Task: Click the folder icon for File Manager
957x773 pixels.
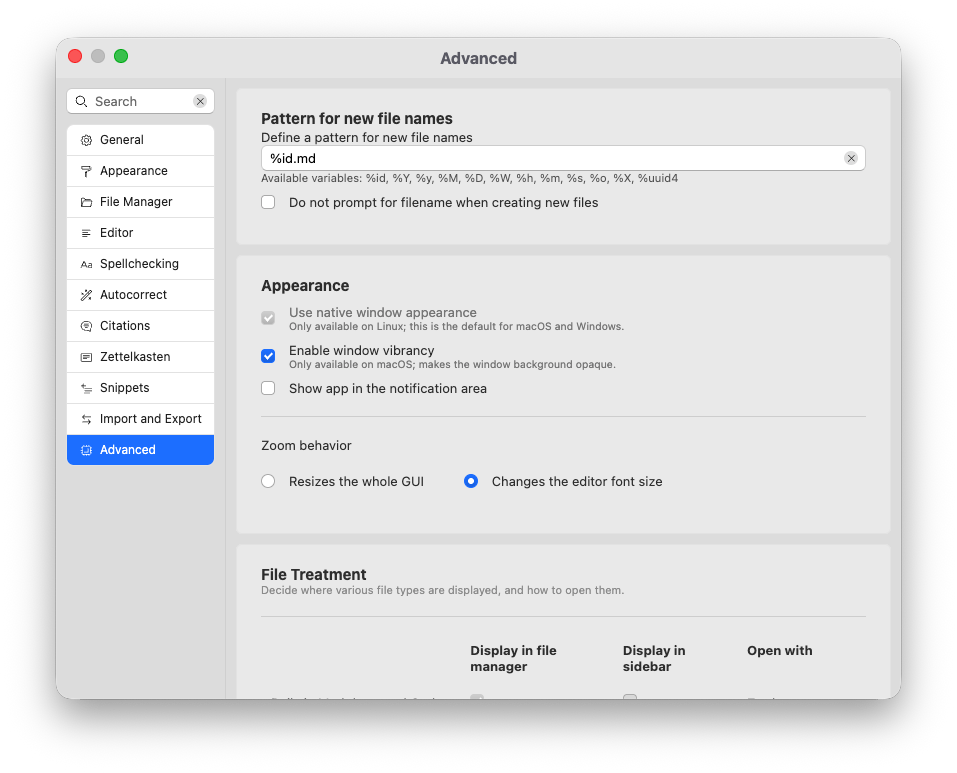Action: pyautogui.click(x=86, y=202)
